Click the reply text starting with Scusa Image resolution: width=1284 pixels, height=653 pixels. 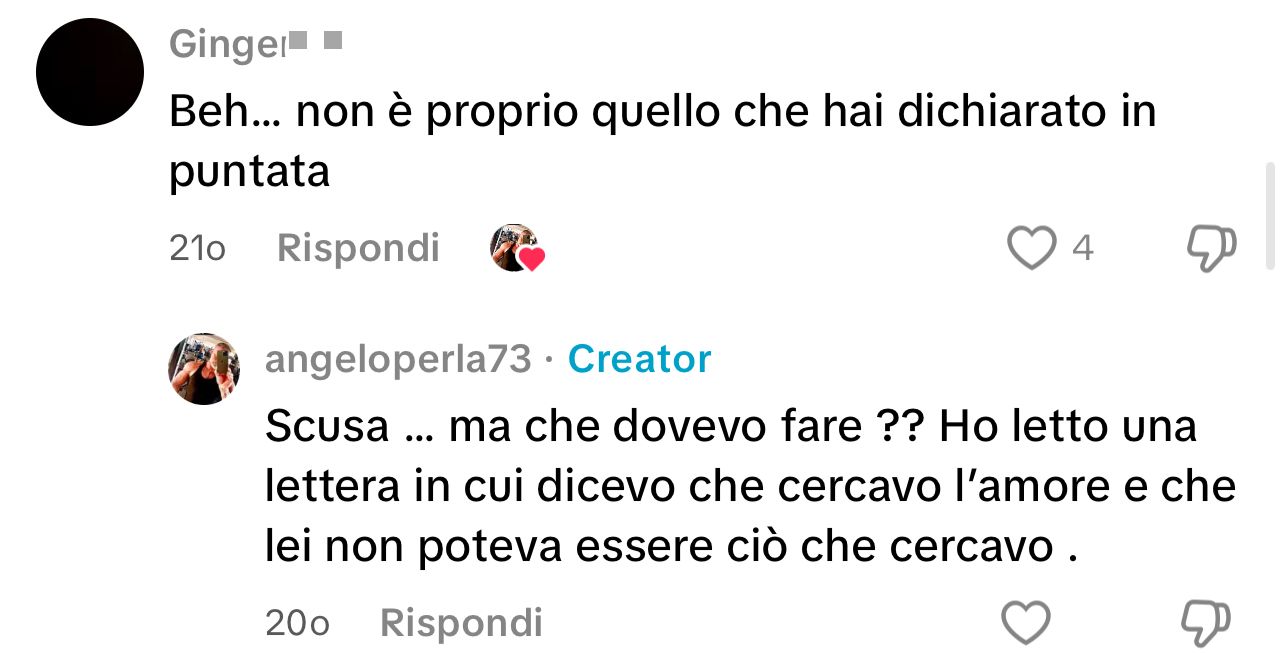click(751, 487)
